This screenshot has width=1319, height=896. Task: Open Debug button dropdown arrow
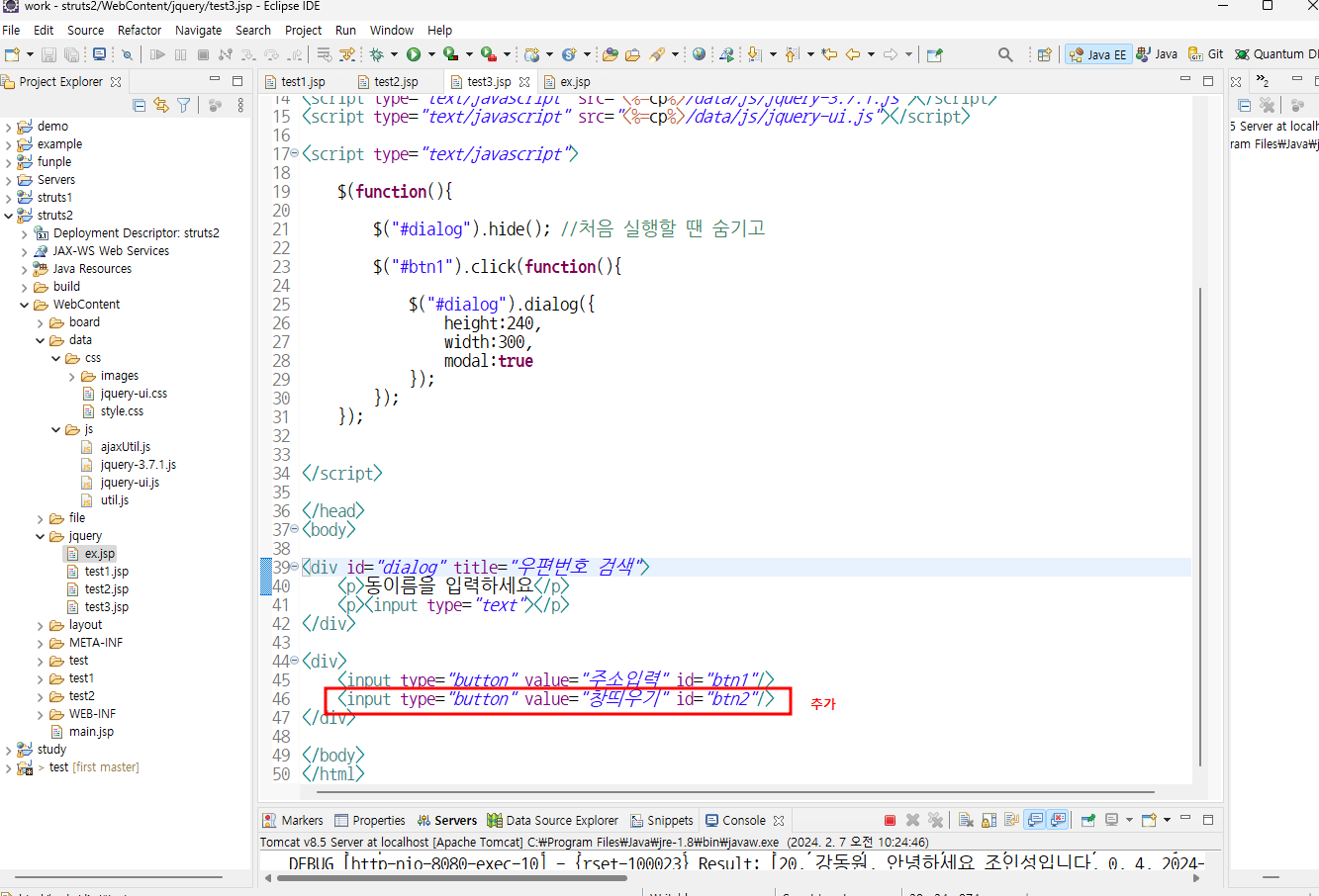pos(394,54)
